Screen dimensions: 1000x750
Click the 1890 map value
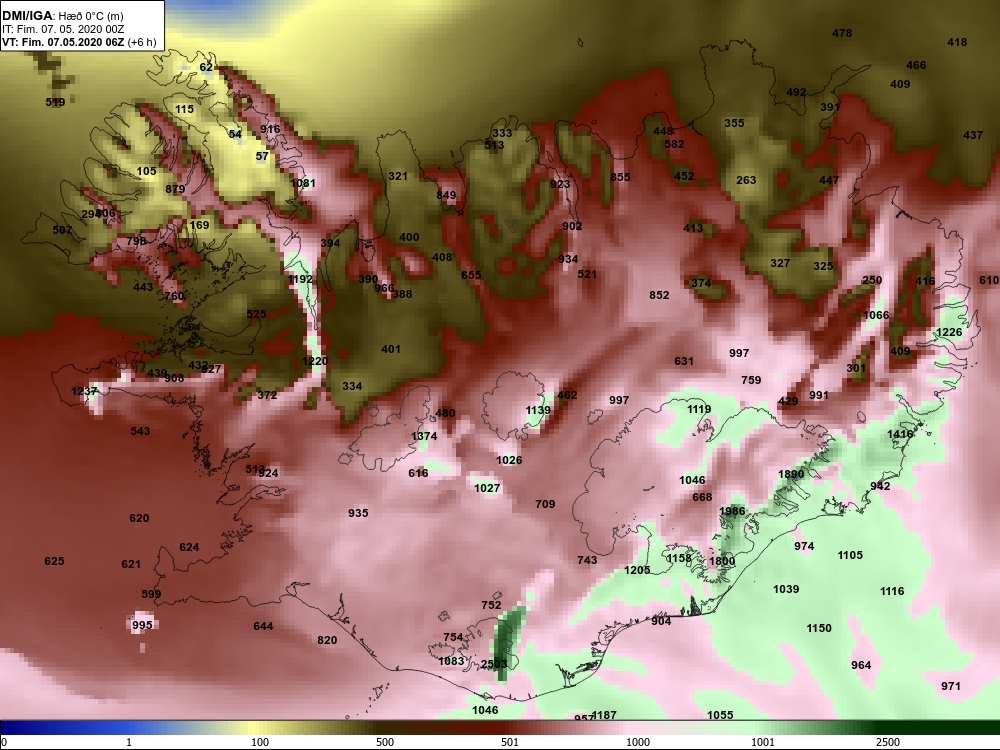pos(791,474)
